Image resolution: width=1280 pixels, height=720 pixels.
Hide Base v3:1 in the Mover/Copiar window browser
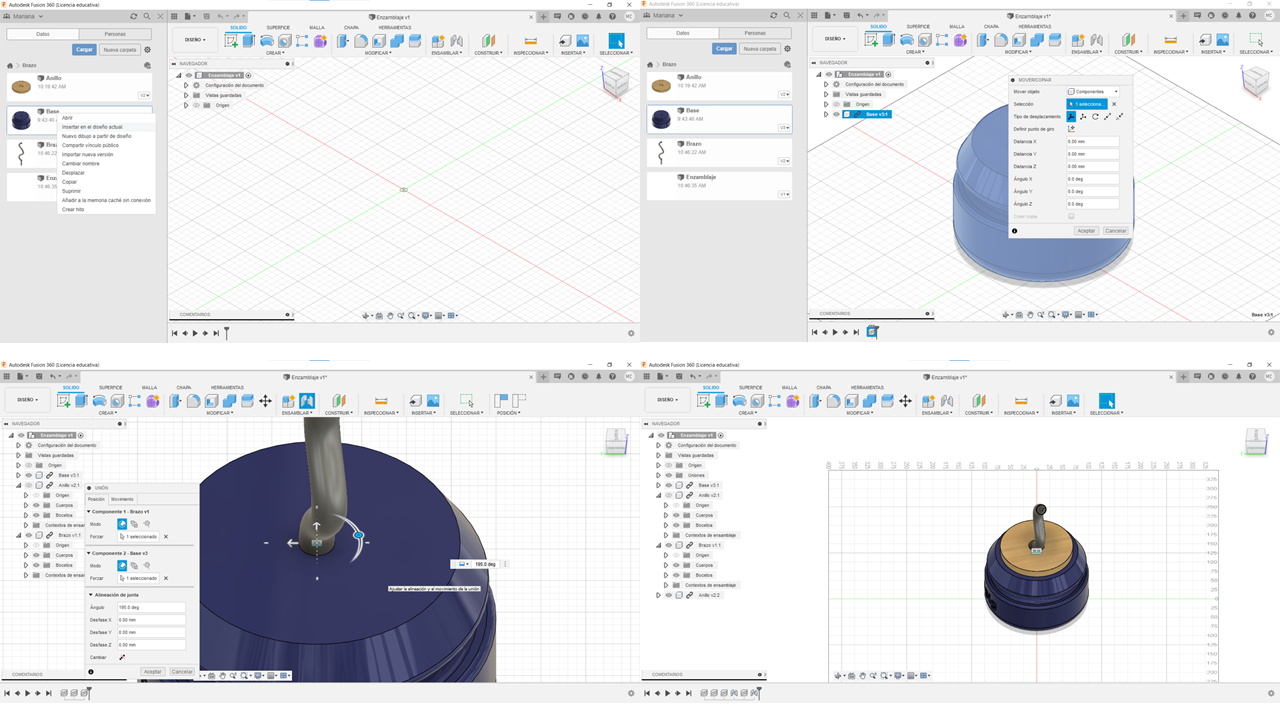837,114
